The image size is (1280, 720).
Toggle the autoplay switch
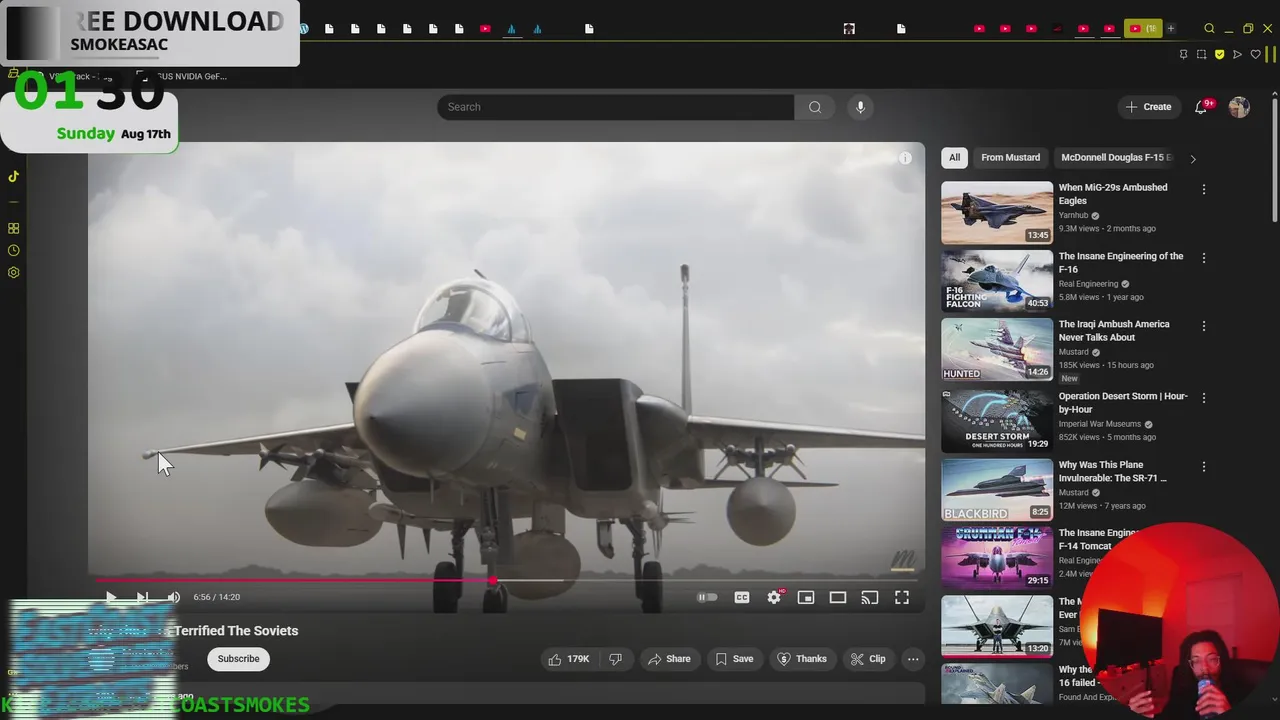click(x=707, y=597)
